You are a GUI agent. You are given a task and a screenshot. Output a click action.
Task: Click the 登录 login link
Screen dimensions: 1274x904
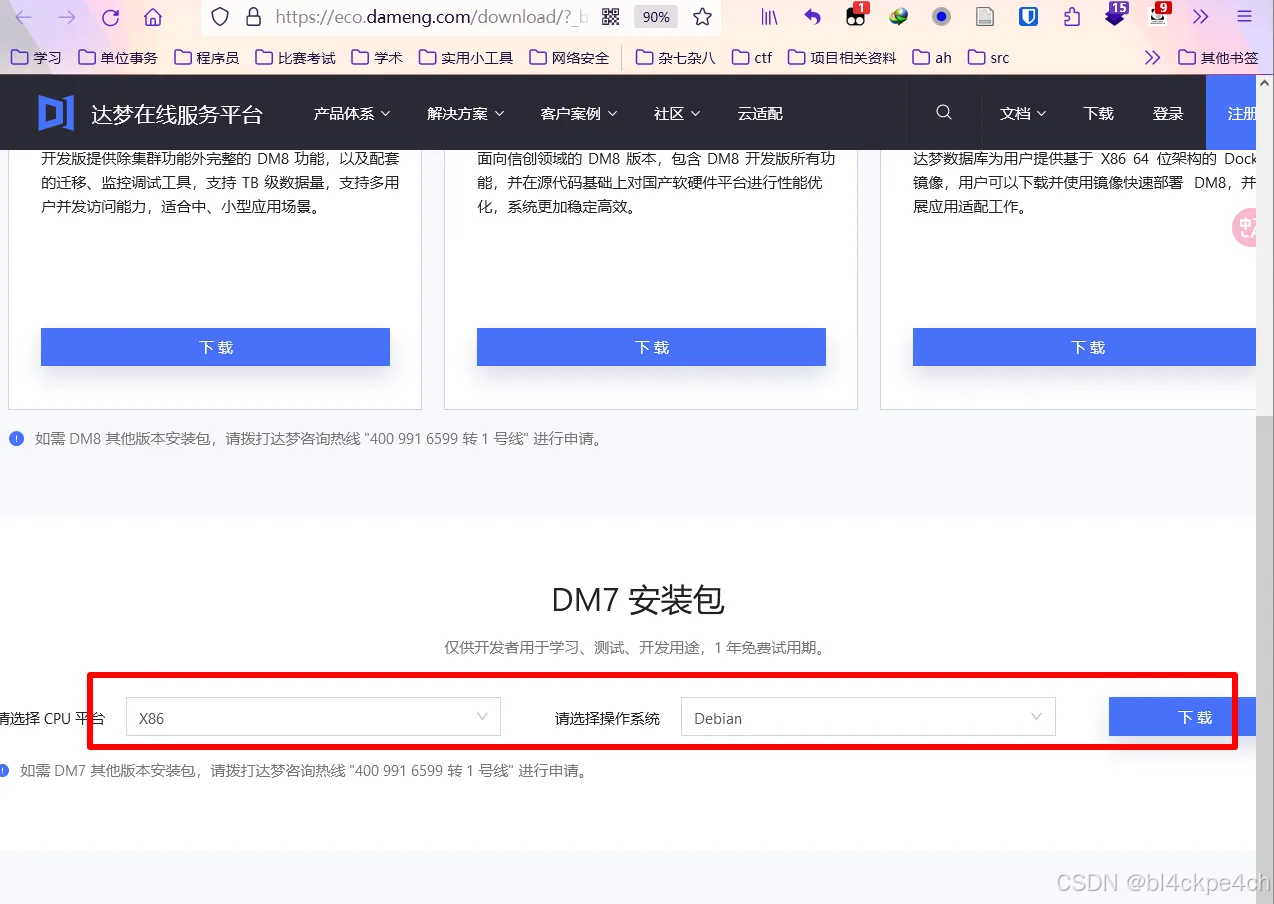coord(1168,114)
